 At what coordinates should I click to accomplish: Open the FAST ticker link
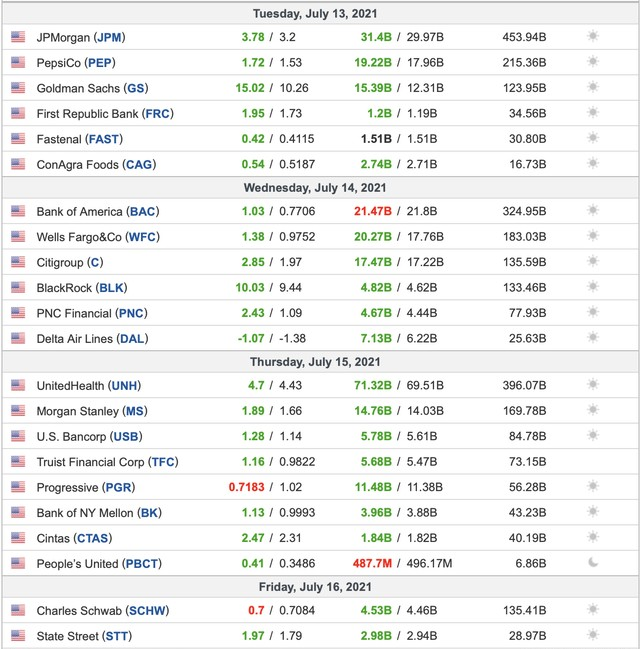tap(104, 139)
